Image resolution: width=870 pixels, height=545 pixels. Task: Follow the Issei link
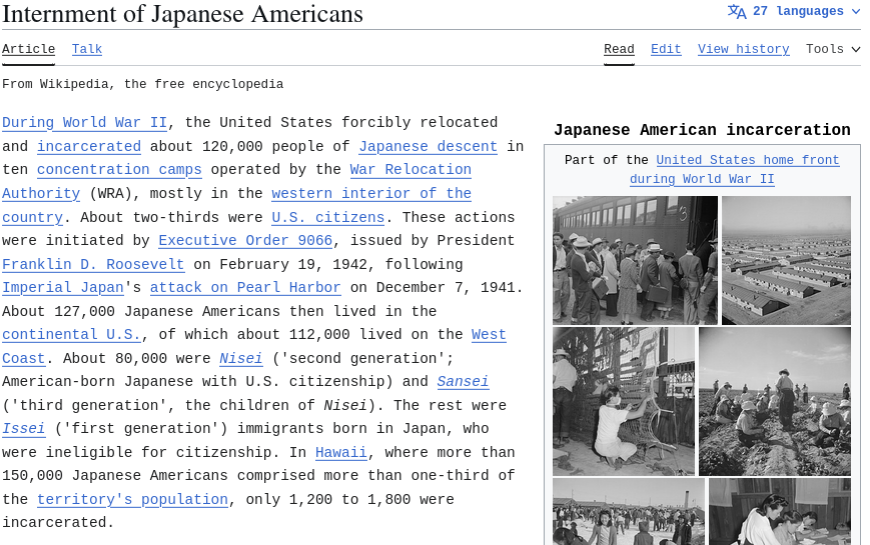click(23, 429)
